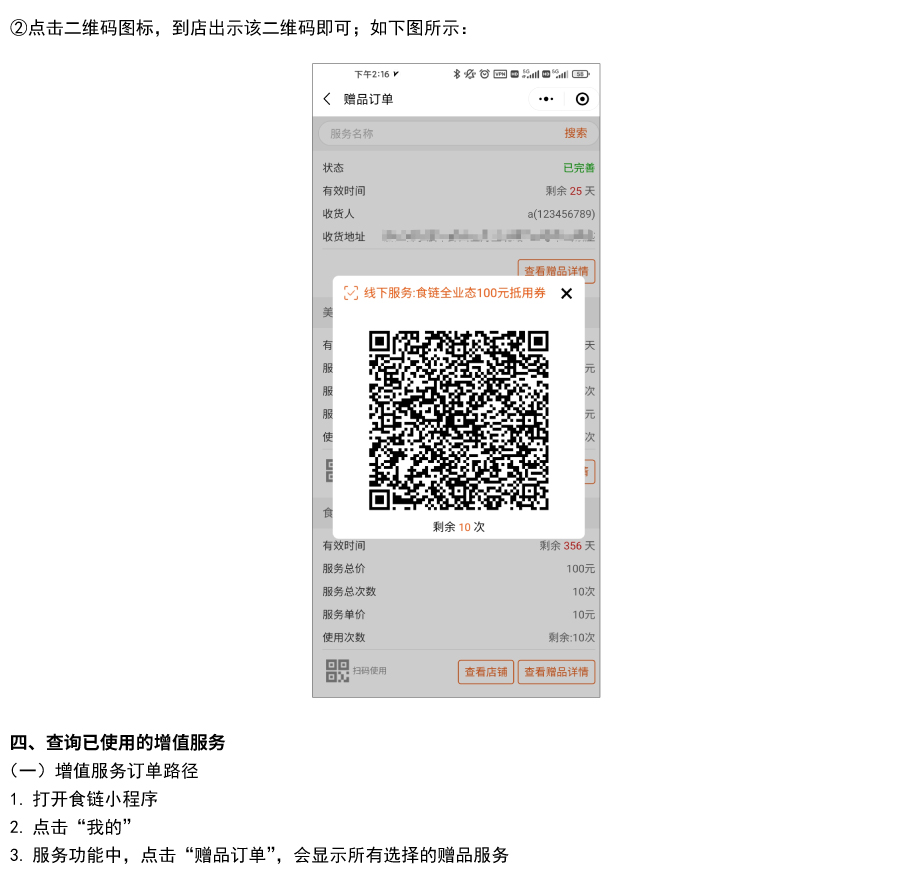
Task: Click the Bluetooth icon in status bar
Action: [457, 74]
